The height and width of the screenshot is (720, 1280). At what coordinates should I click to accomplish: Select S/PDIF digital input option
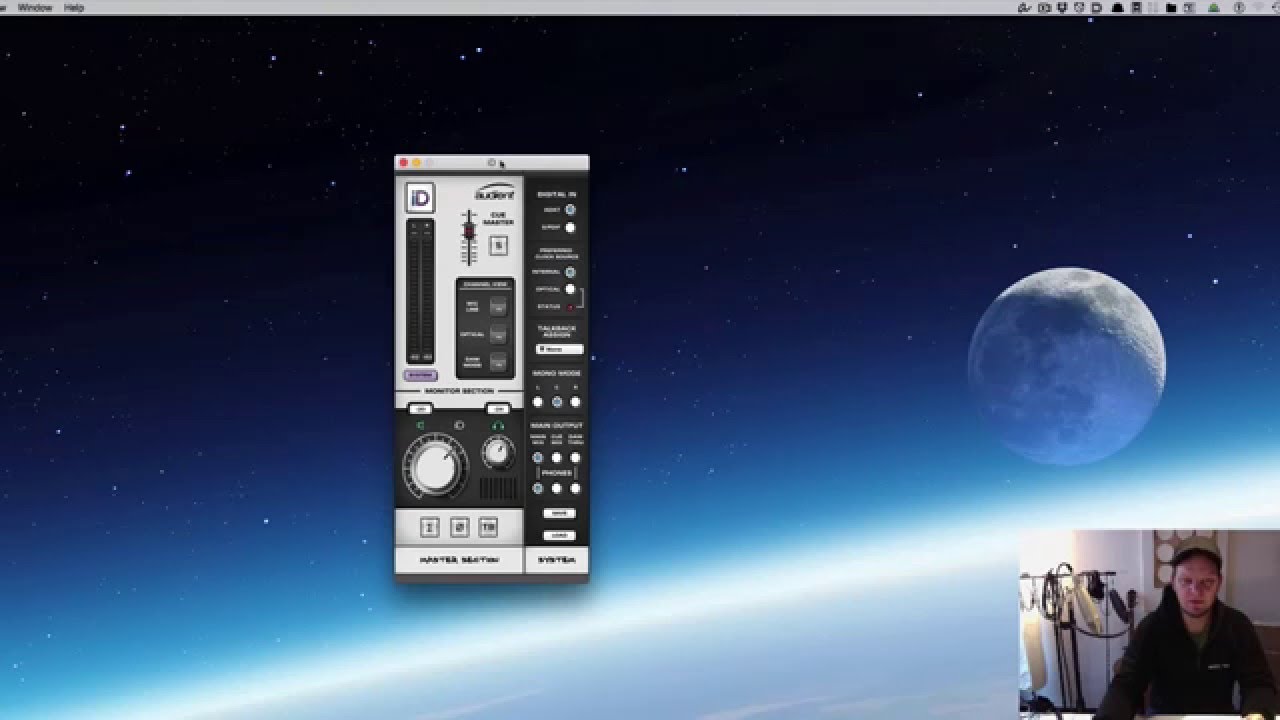[x=570, y=228]
